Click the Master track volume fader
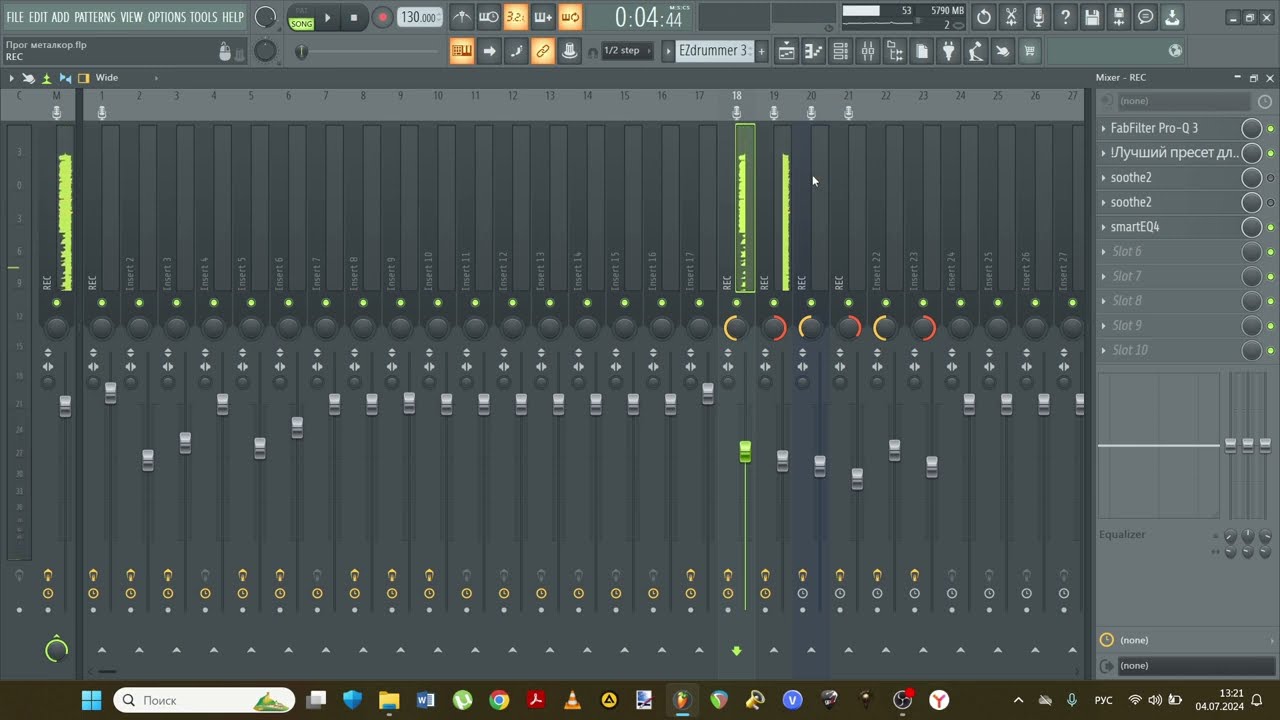This screenshot has width=1280, height=720. [x=65, y=406]
